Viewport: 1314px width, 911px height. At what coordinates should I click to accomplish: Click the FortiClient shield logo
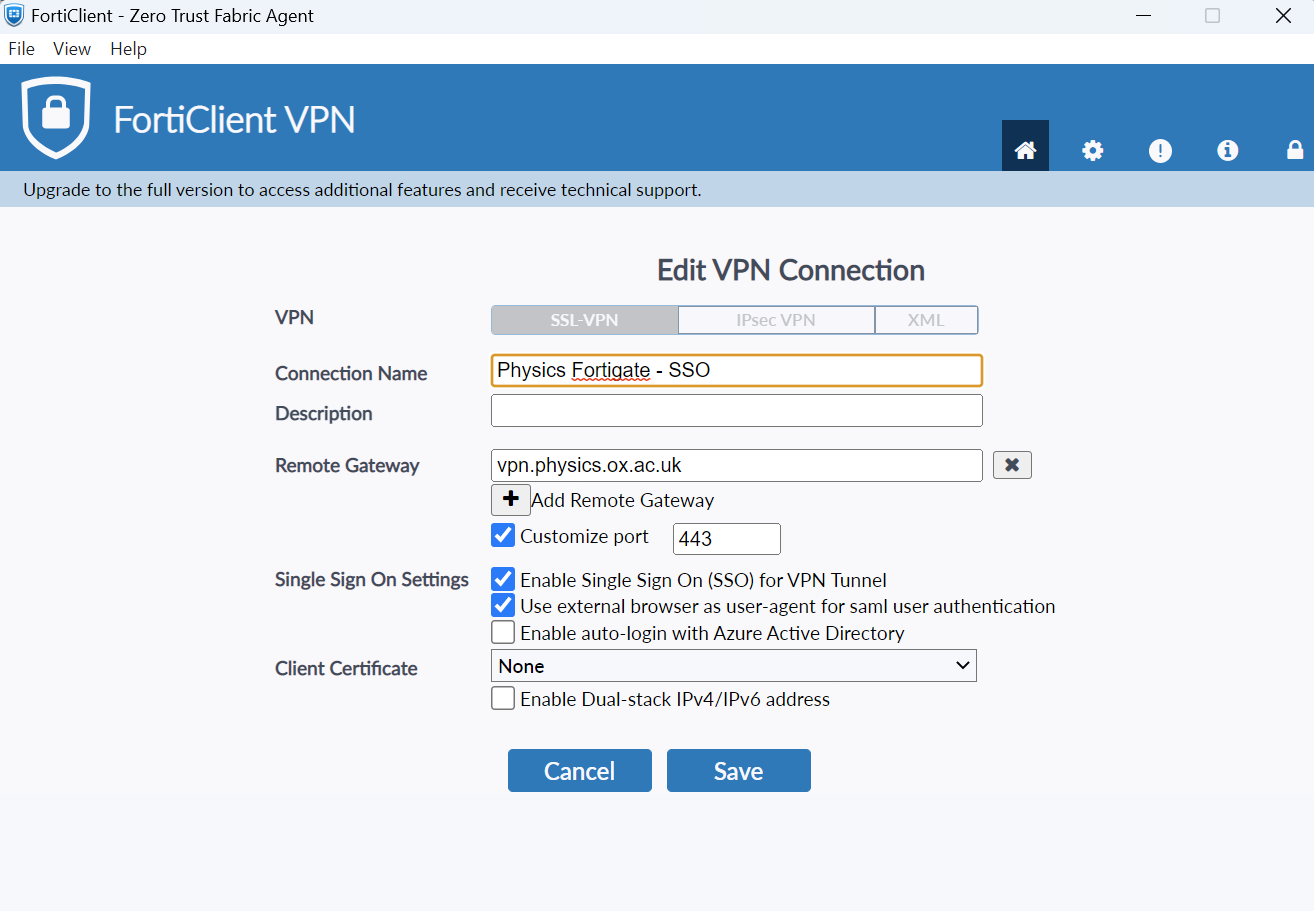[x=56, y=118]
